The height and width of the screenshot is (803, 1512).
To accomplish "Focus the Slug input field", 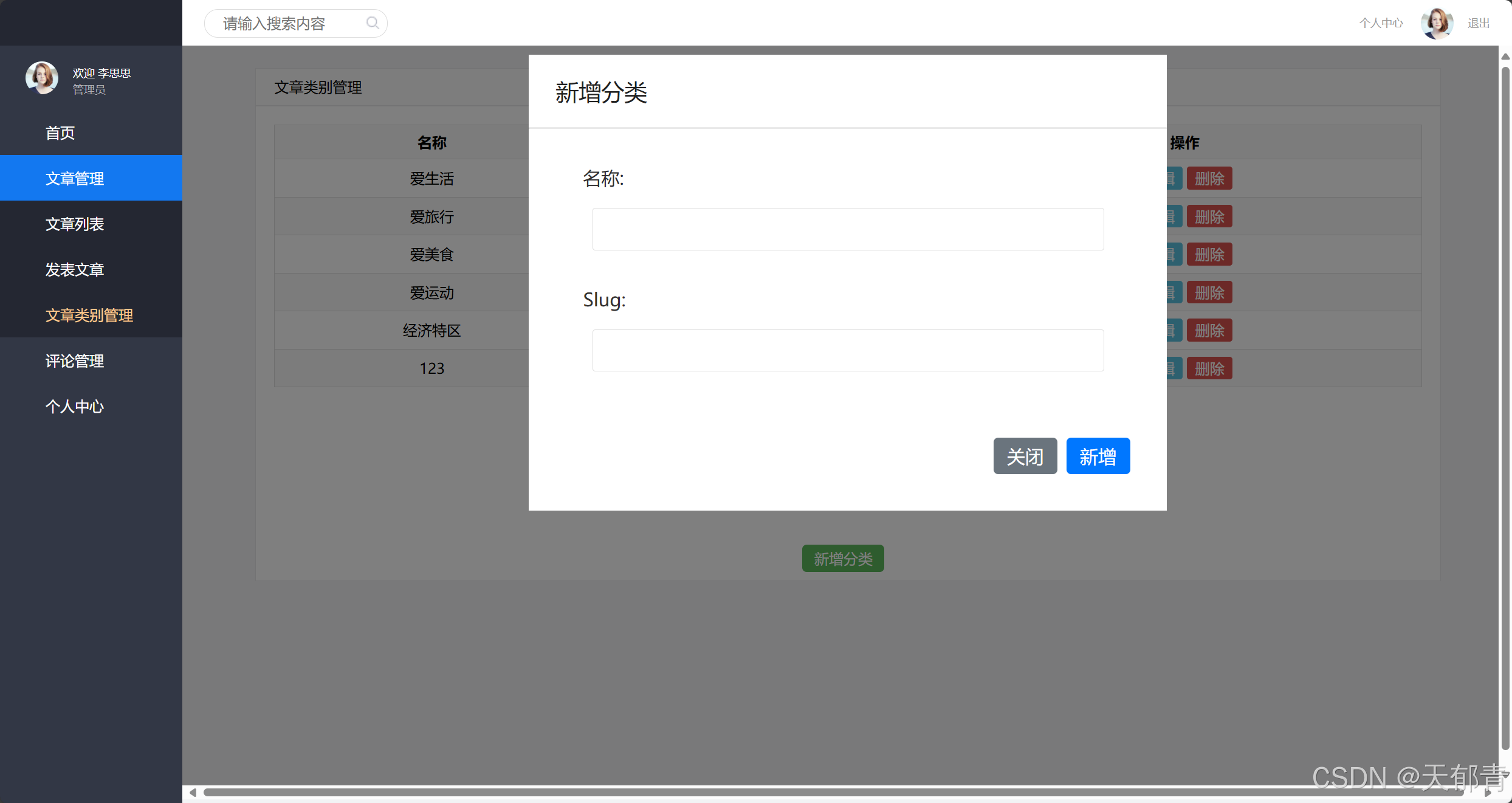I will (x=848, y=350).
